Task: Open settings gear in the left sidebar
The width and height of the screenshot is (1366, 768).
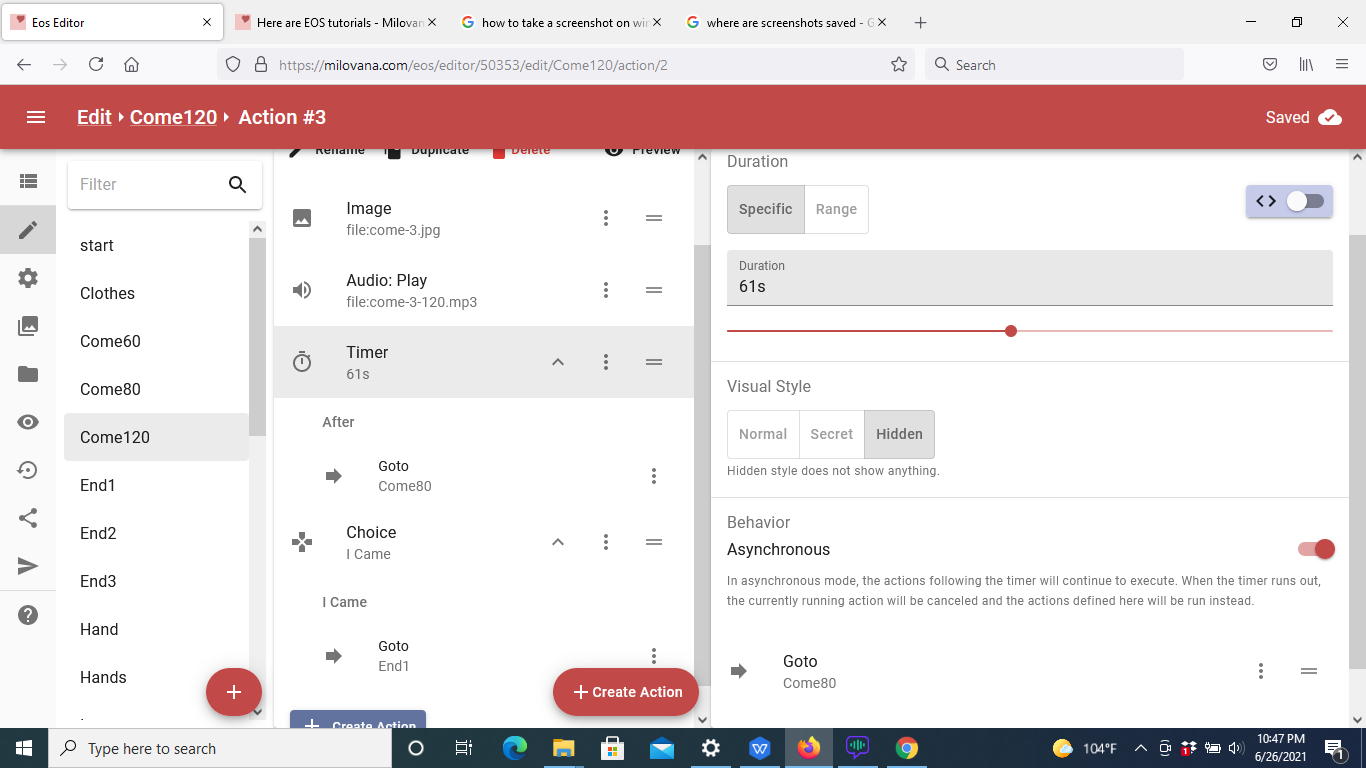Action: (28, 278)
